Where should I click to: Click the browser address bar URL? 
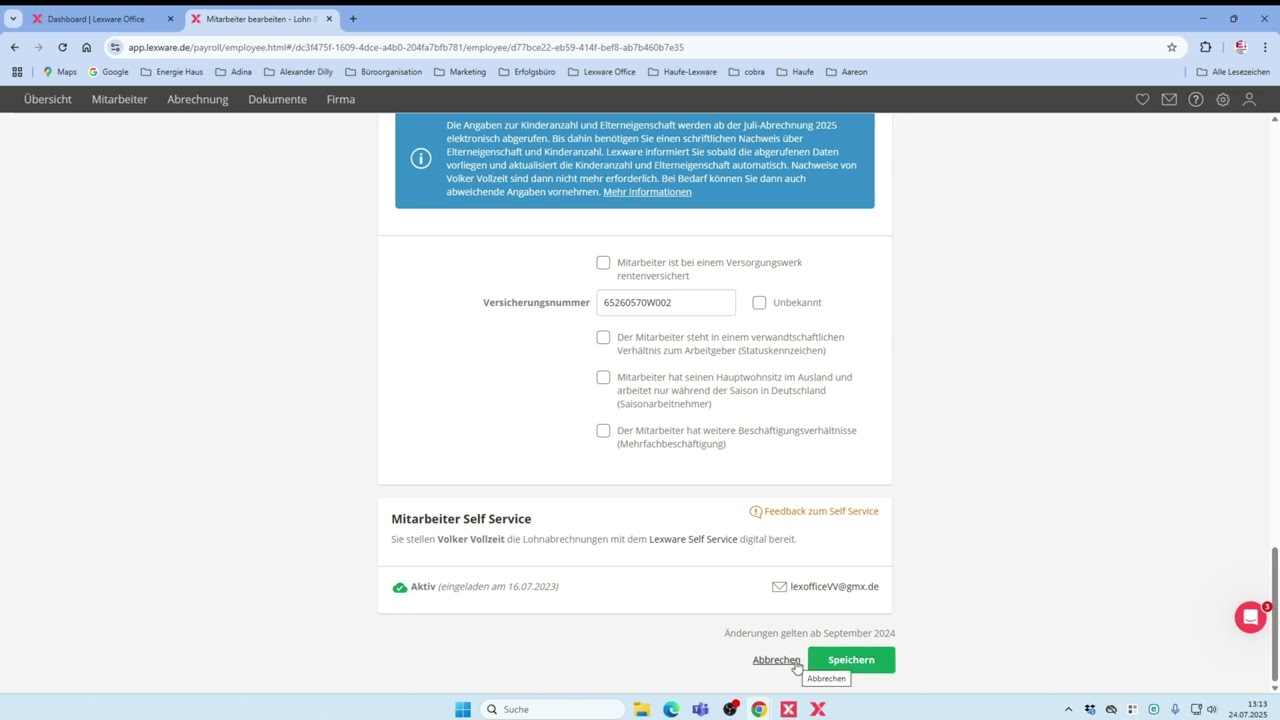coord(405,47)
